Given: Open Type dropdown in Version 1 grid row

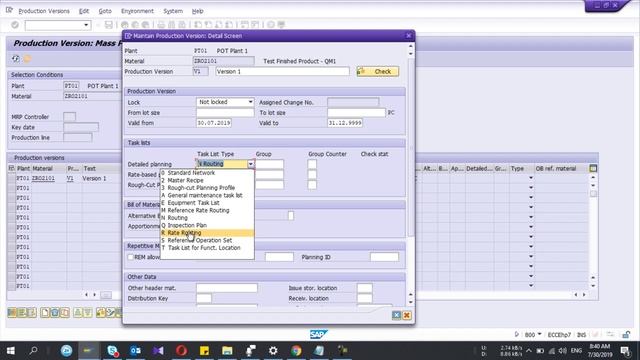Looking at the screenshot, I should click(x=531, y=178).
